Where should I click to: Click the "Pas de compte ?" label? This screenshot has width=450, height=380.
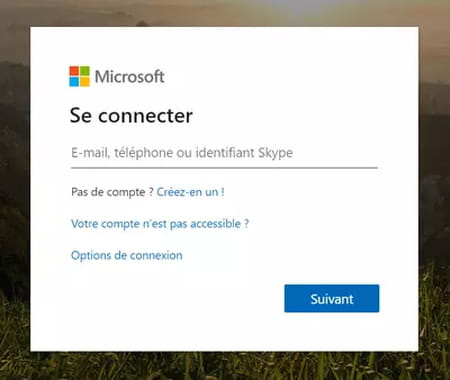[112, 192]
